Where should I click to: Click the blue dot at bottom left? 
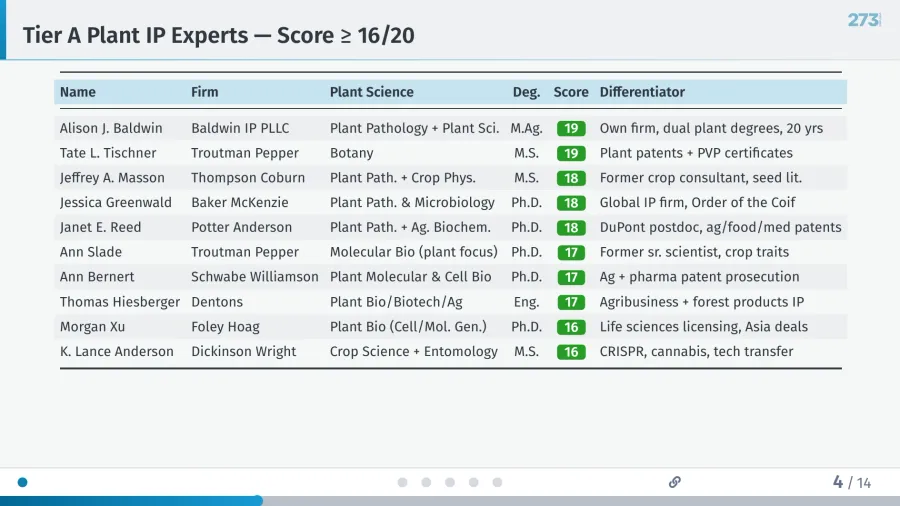[x=22, y=482]
